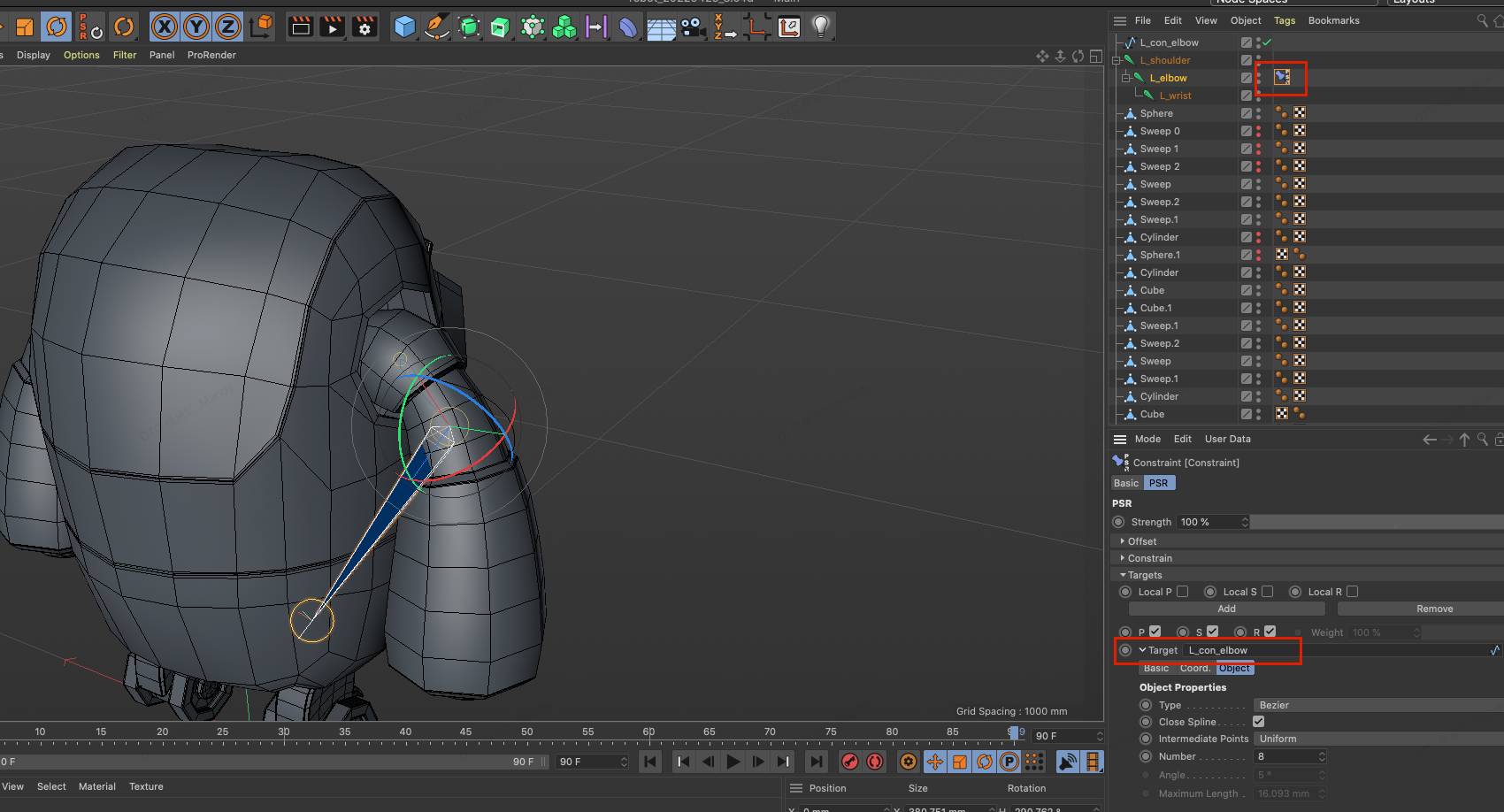Click the Add target button
The width and height of the screenshot is (1504, 812).
(x=1227, y=609)
